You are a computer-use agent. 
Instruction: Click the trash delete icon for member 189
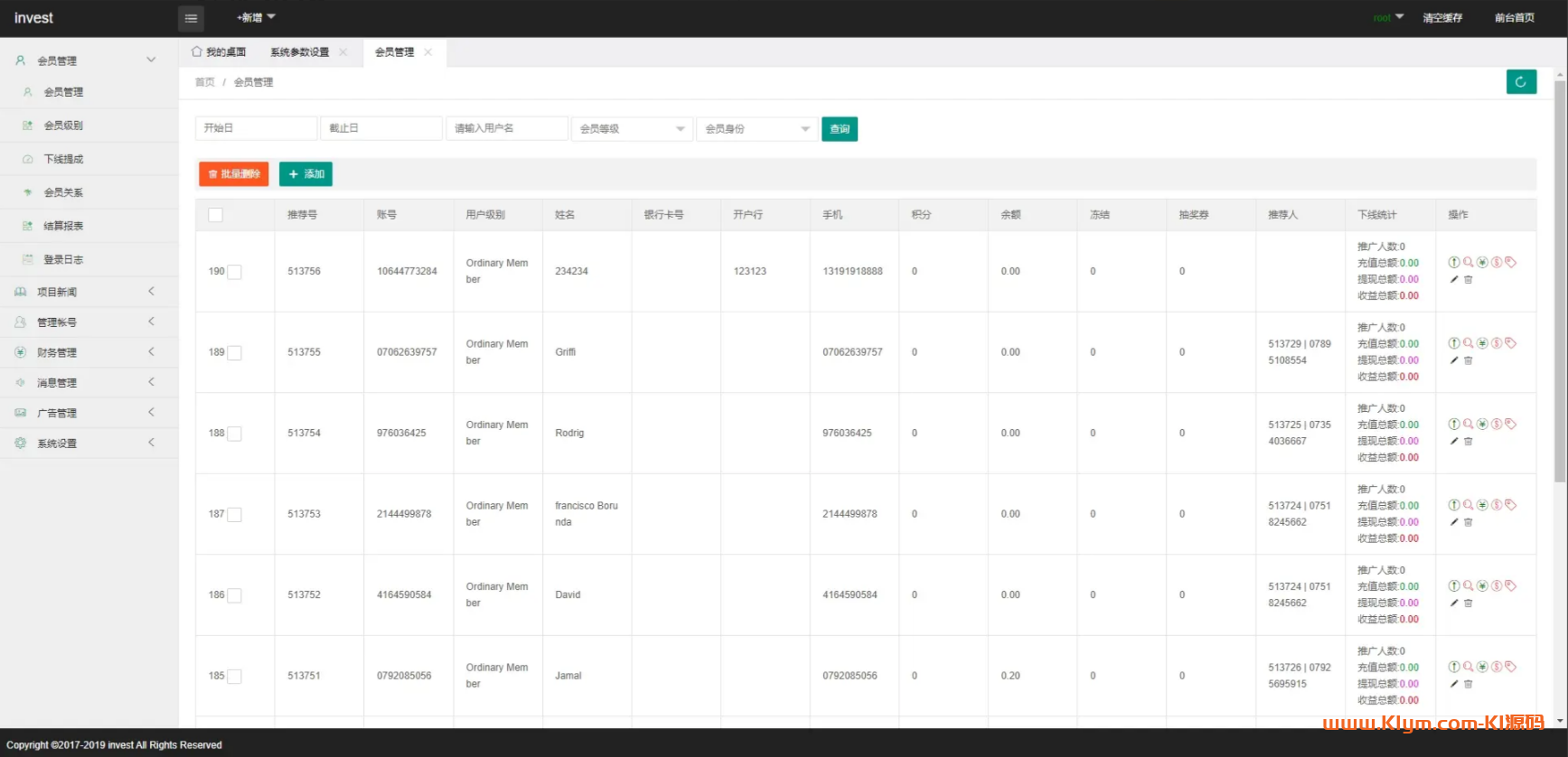tap(1468, 360)
